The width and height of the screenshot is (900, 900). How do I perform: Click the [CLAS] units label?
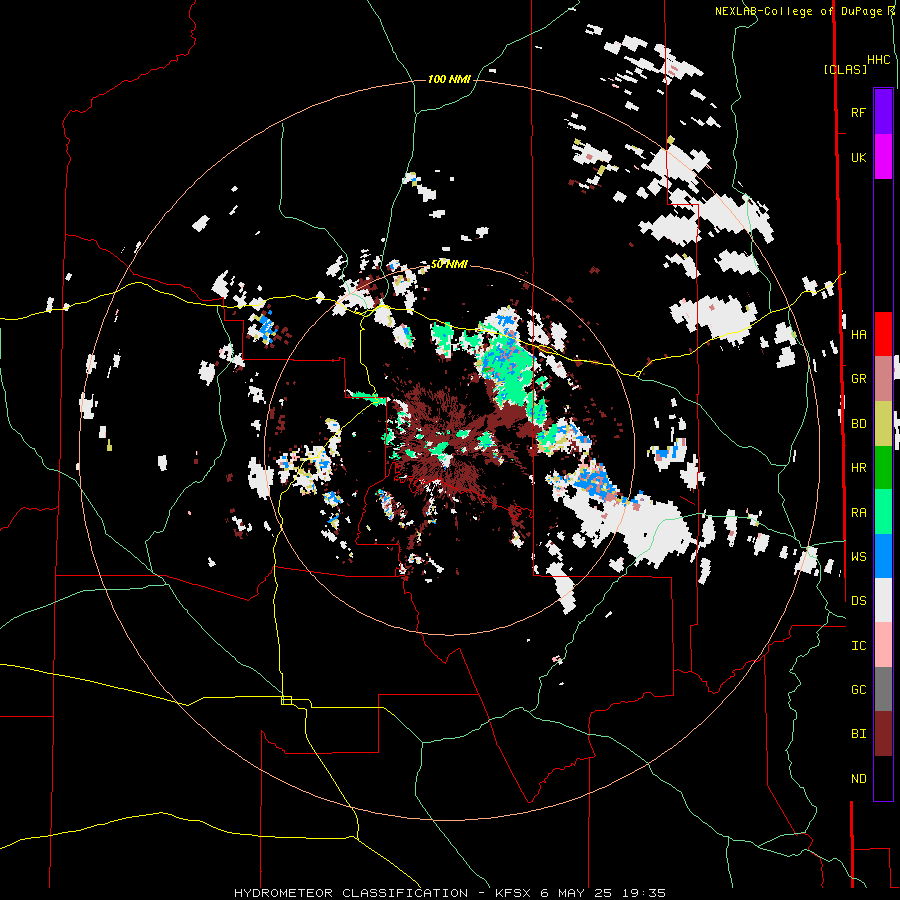845,70
